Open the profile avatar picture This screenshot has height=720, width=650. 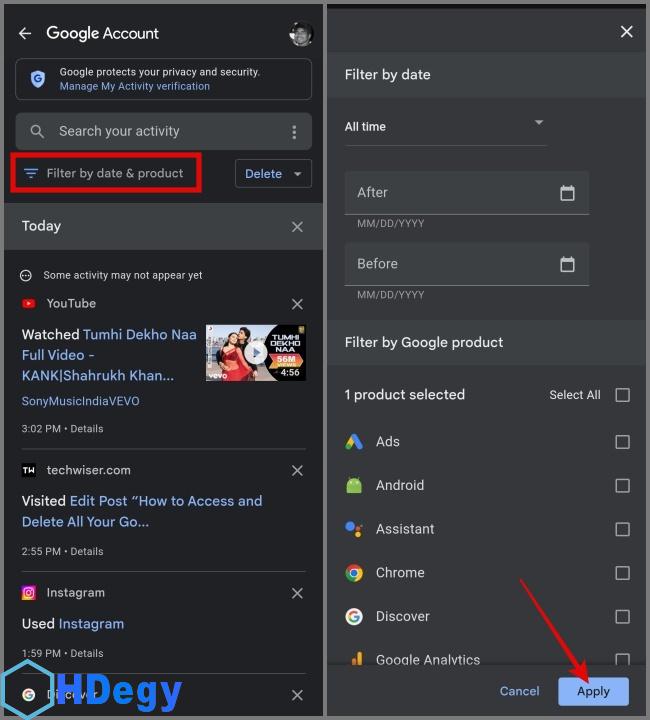click(x=300, y=33)
